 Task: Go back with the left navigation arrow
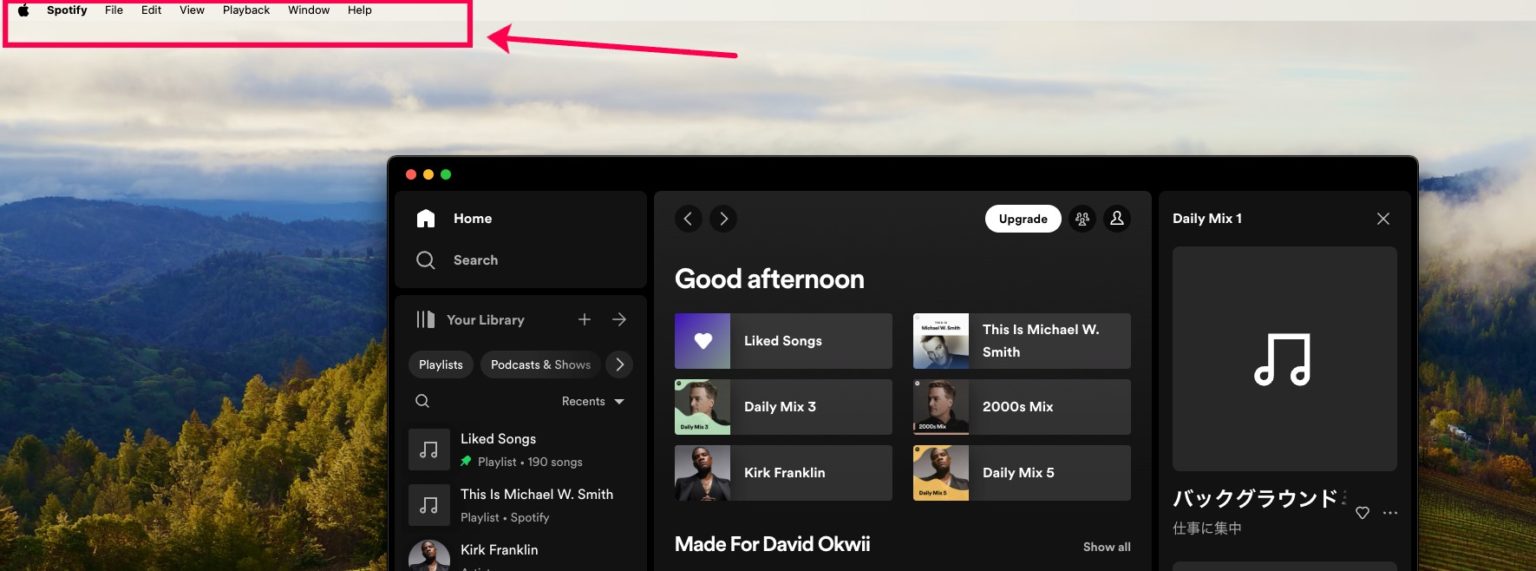688,219
